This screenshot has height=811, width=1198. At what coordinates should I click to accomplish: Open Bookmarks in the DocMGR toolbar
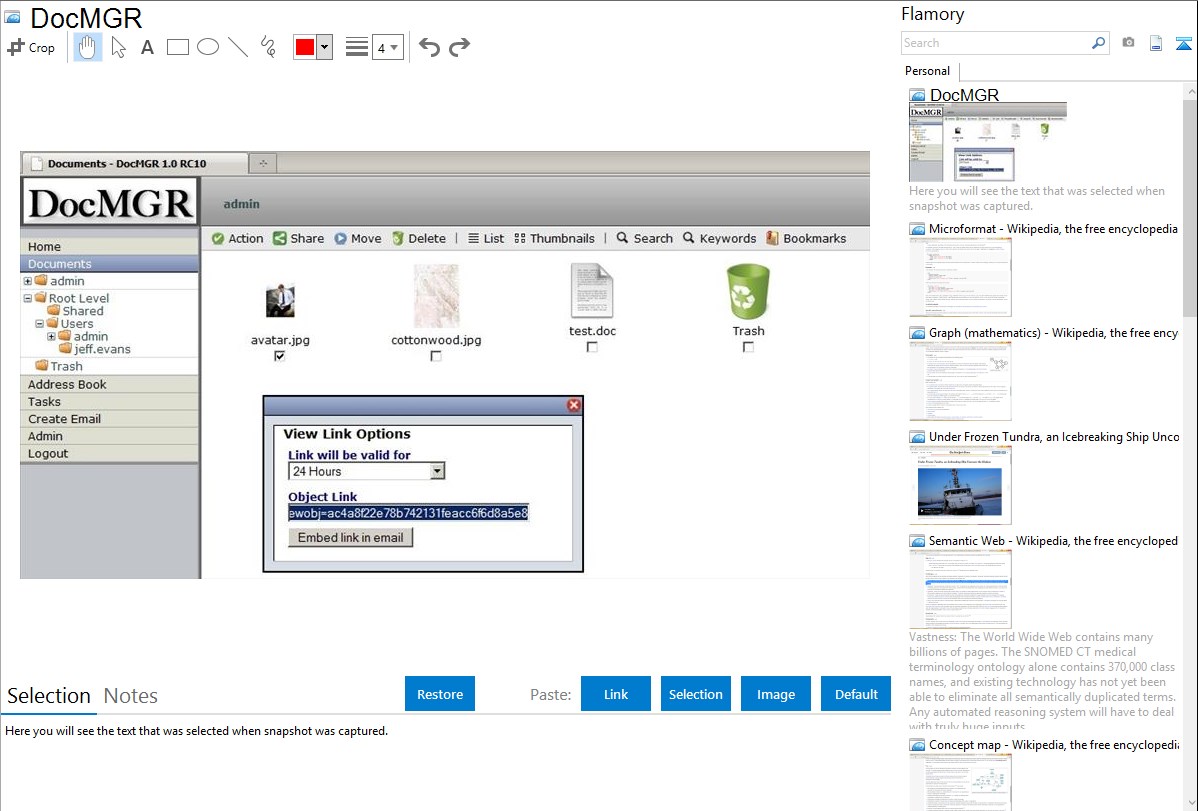coord(806,238)
